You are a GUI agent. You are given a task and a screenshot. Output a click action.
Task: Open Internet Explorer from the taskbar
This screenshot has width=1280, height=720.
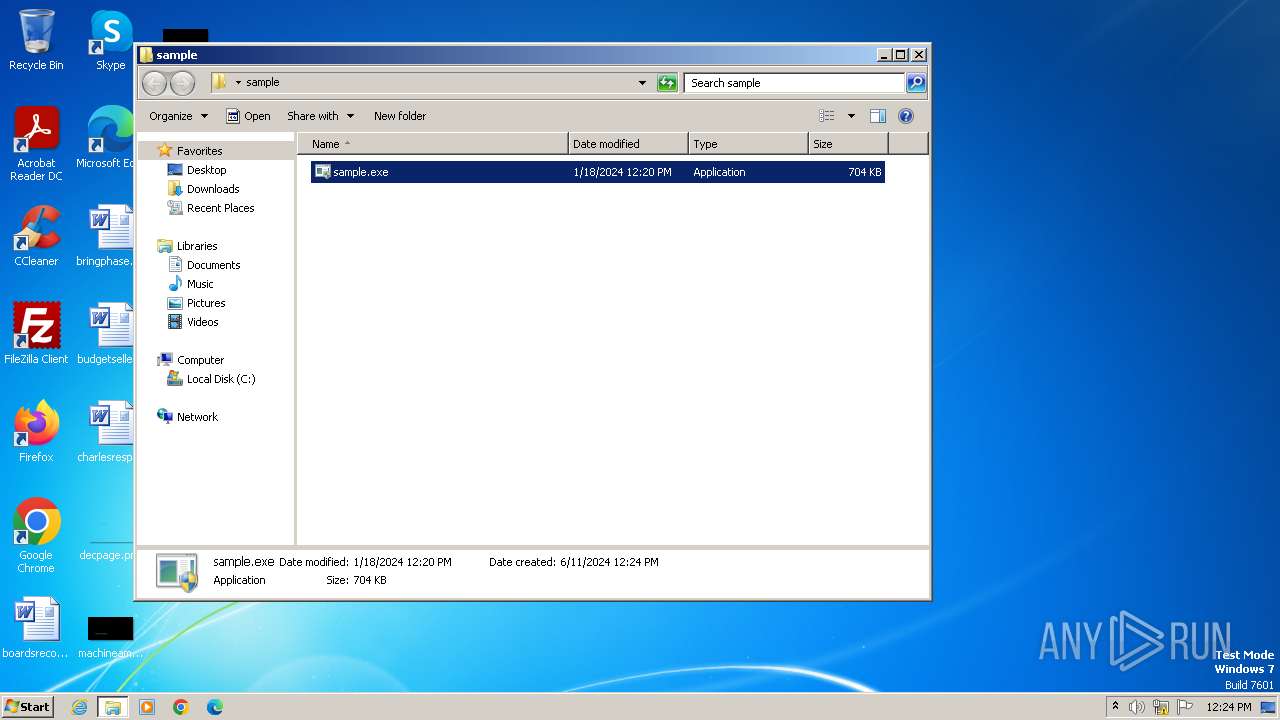[x=80, y=707]
